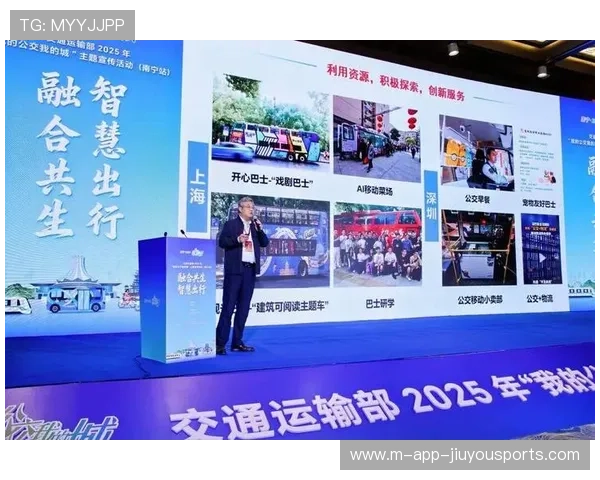Screen dimensions: 600x480
Task: Click the AI移动菜场 caption on the slide
Action: [x=375, y=189]
